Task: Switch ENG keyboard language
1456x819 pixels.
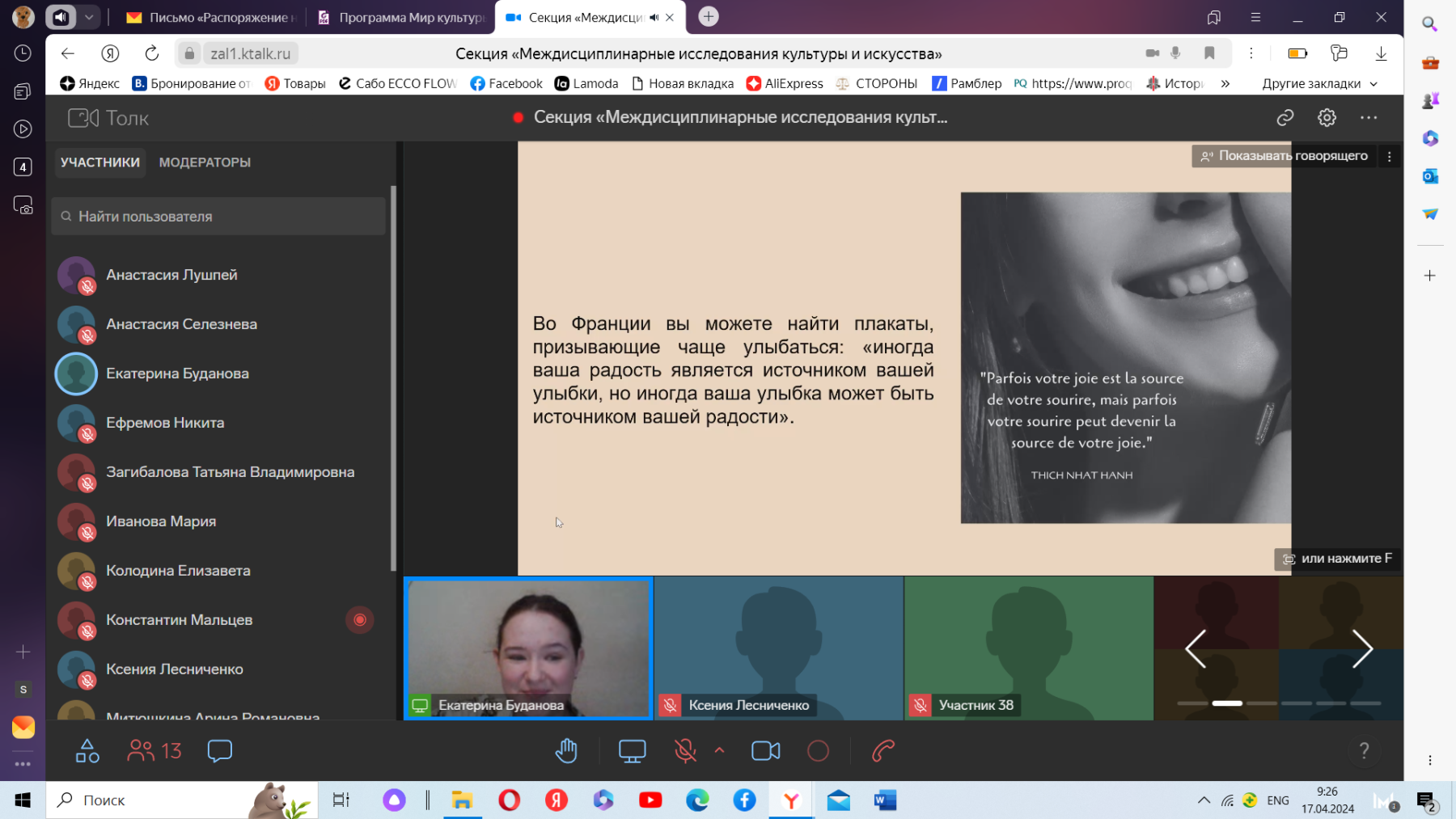Action: tap(1278, 800)
